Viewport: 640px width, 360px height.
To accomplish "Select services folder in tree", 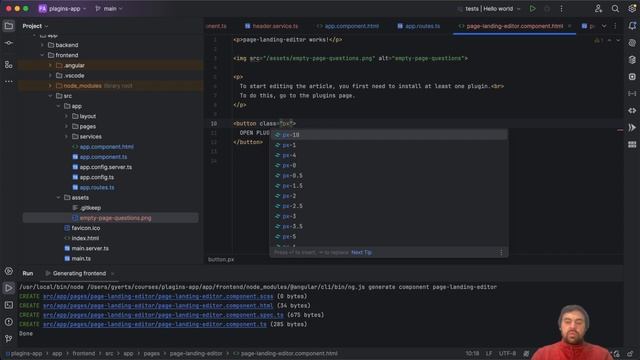I will [91, 137].
